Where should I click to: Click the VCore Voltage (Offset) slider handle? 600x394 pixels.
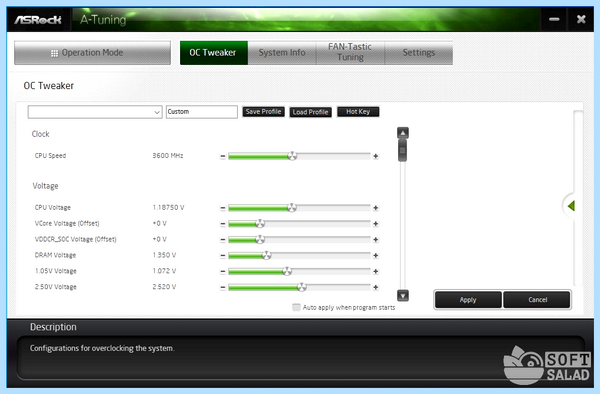[x=260, y=223]
